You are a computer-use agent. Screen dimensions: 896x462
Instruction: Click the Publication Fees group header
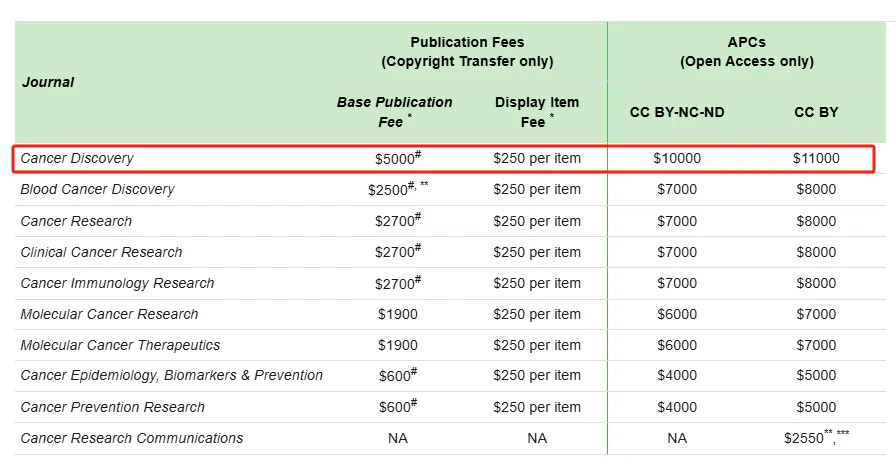467,51
